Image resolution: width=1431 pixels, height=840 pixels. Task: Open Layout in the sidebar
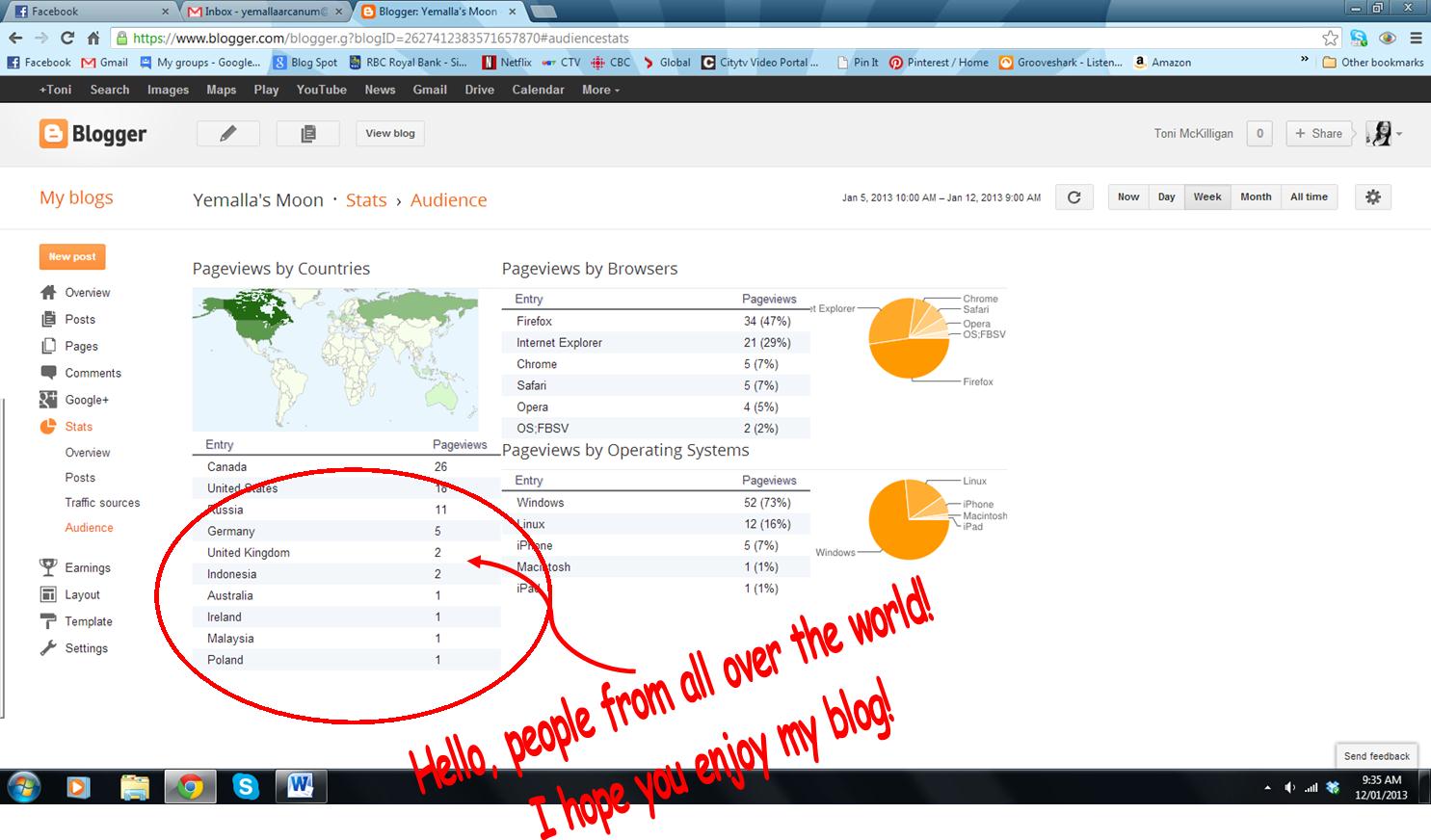69,595
